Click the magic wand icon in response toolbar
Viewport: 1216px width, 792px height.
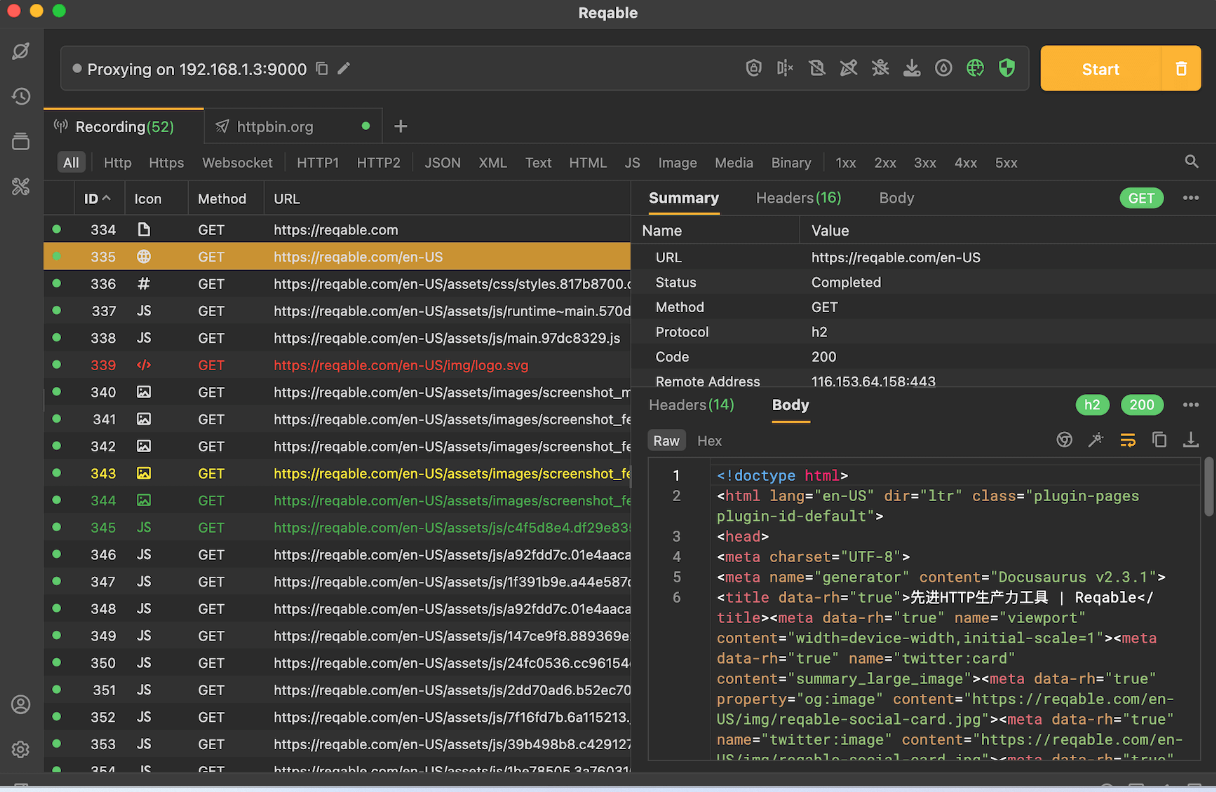[x=1096, y=440]
